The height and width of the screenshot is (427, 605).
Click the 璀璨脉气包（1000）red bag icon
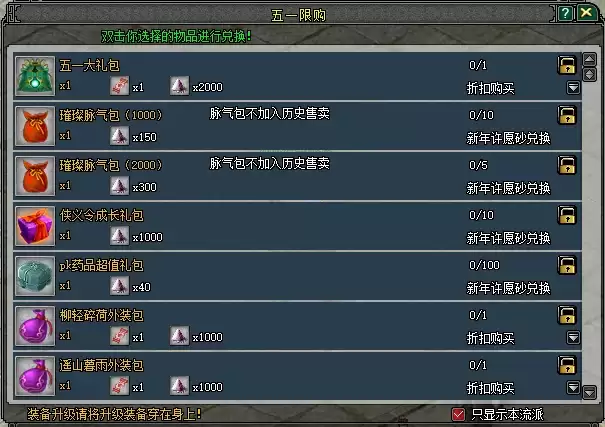pyautogui.click(x=35, y=126)
